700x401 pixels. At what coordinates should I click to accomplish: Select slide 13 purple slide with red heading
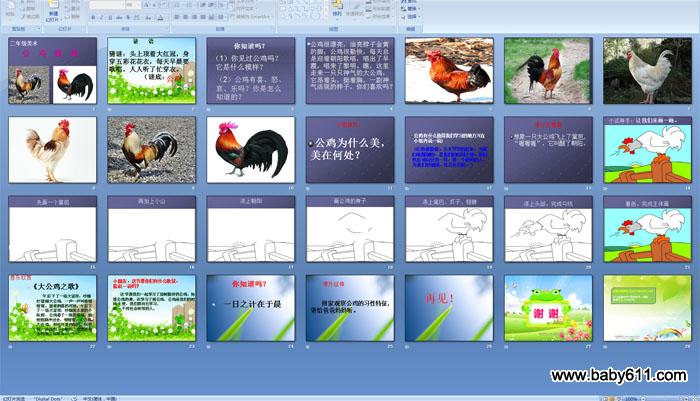548,150
